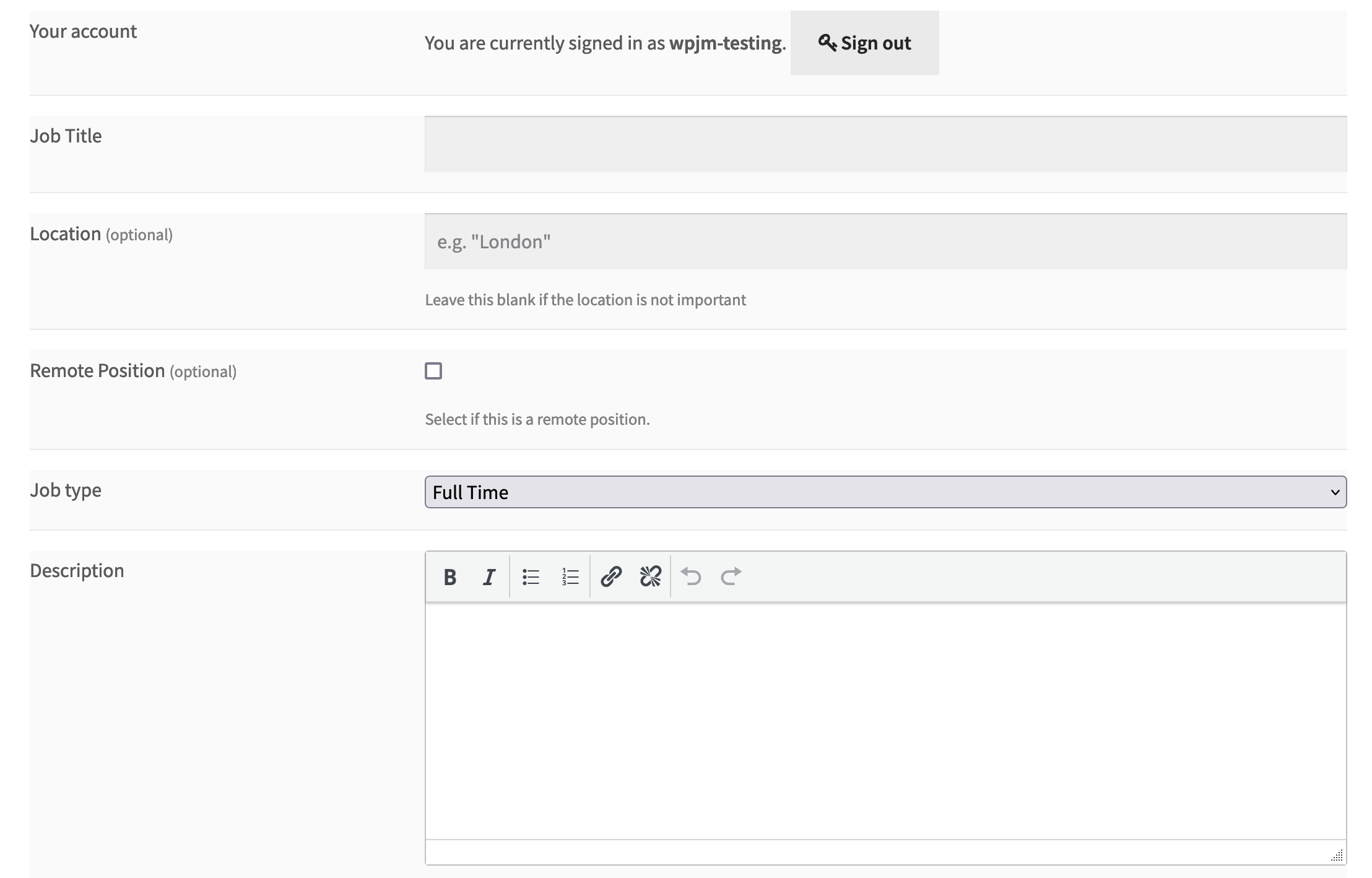The image size is (1372, 878).
Task: Toggle bold formatting in the Description editor
Action: 450,577
